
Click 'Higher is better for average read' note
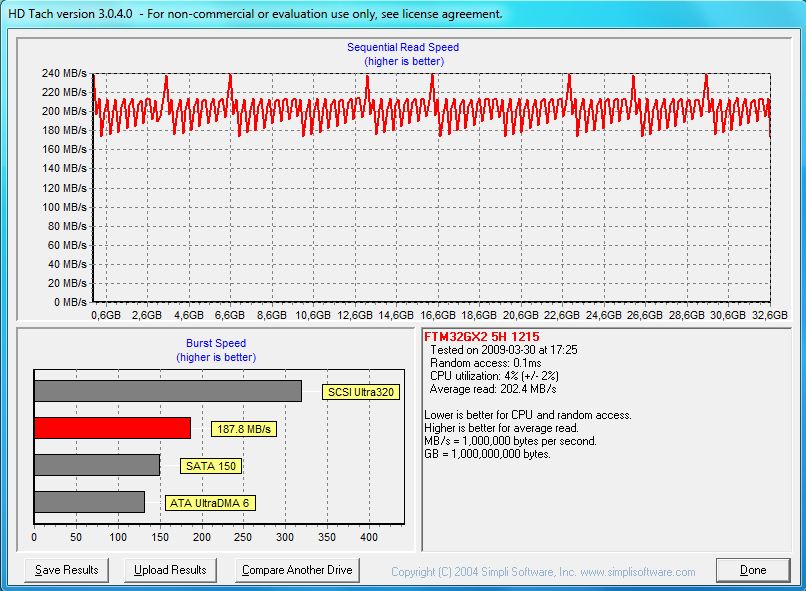click(x=502, y=428)
